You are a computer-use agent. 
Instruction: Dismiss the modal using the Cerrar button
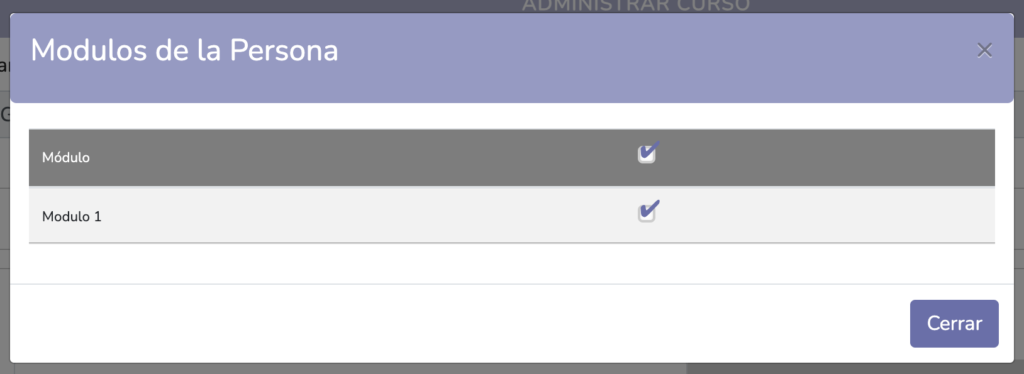click(x=954, y=324)
